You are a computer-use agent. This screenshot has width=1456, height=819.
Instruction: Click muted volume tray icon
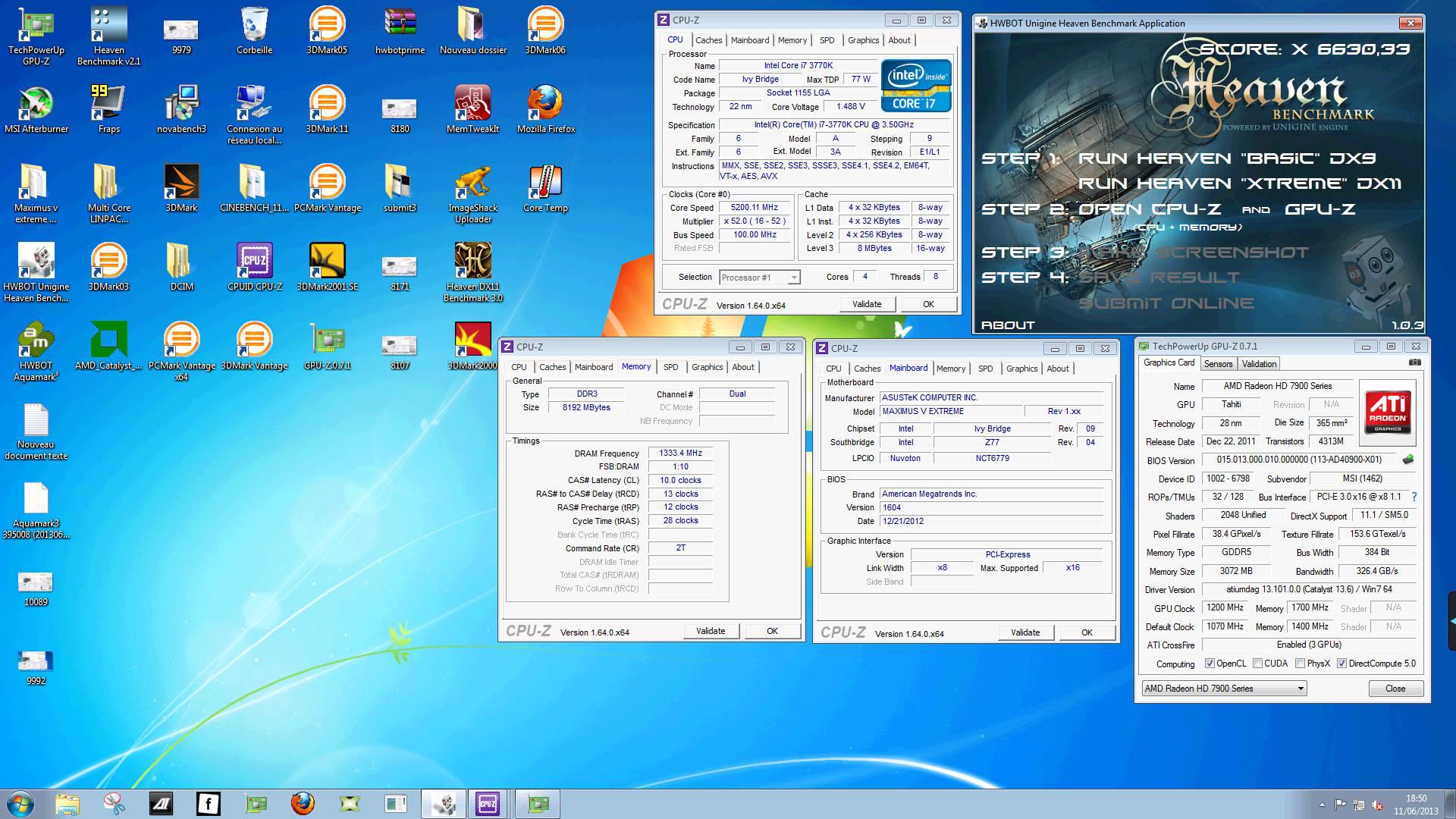click(x=1377, y=805)
